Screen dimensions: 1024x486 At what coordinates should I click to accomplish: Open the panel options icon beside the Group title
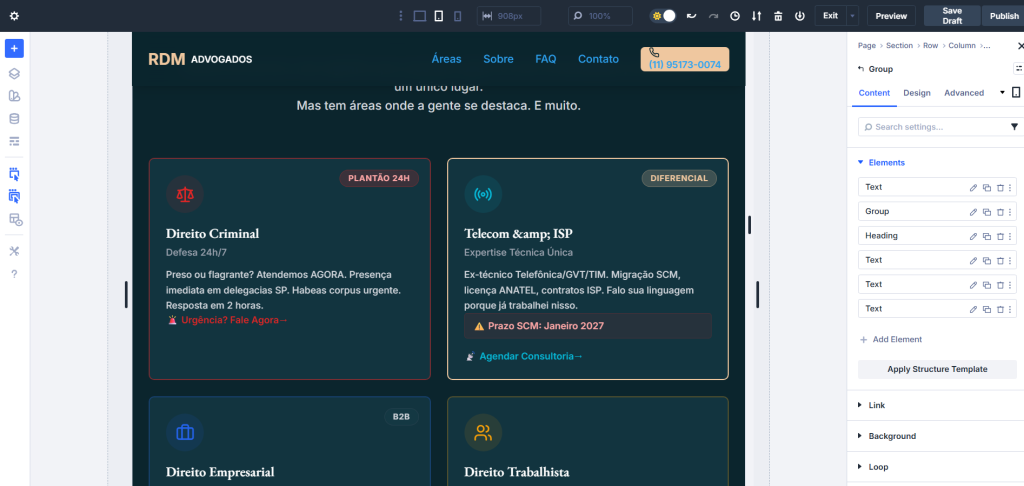coord(1018,68)
